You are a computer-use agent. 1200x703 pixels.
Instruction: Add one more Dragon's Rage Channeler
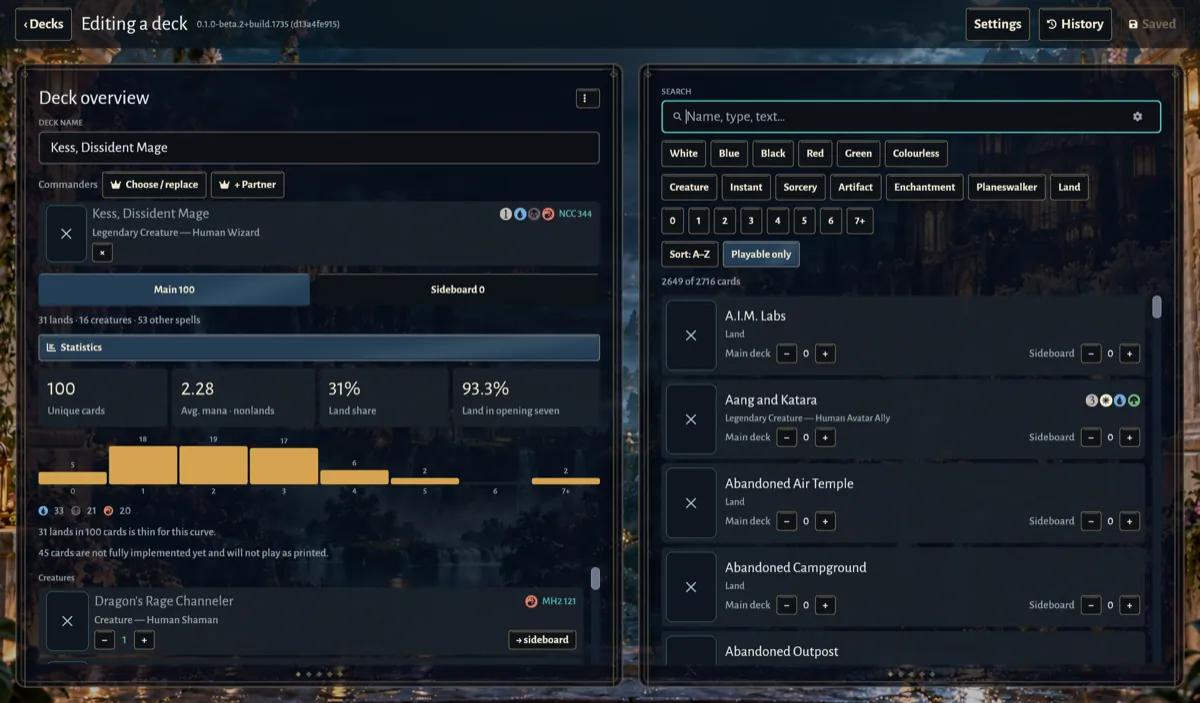point(144,640)
